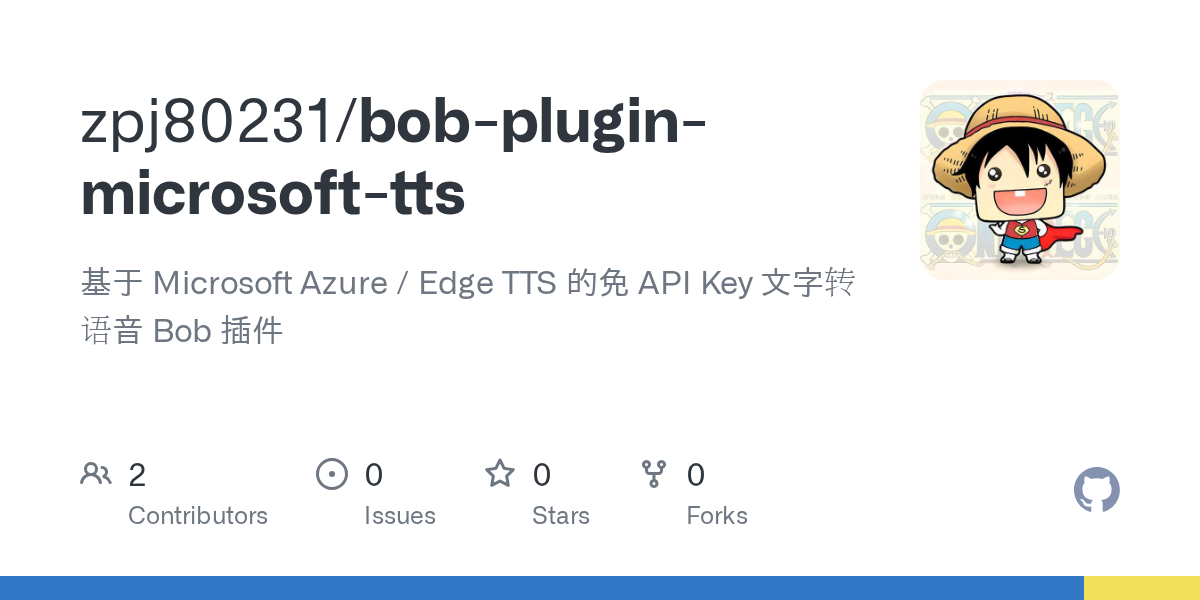Select the Microsoft Azure / Edge TTS description line
The height and width of the screenshot is (600, 1200).
468,284
